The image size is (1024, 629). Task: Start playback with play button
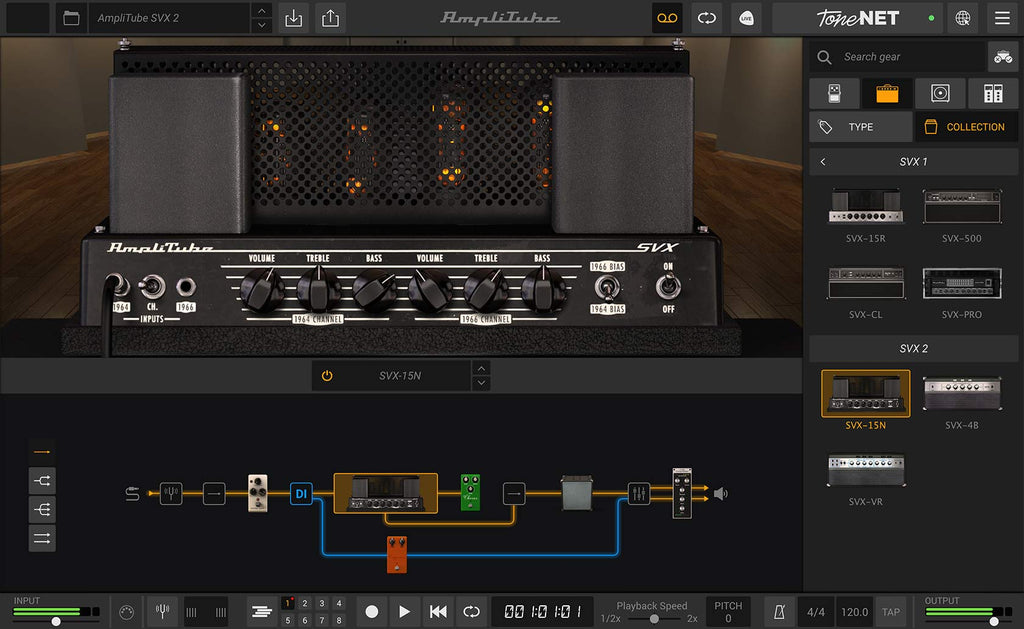pyautogui.click(x=404, y=612)
